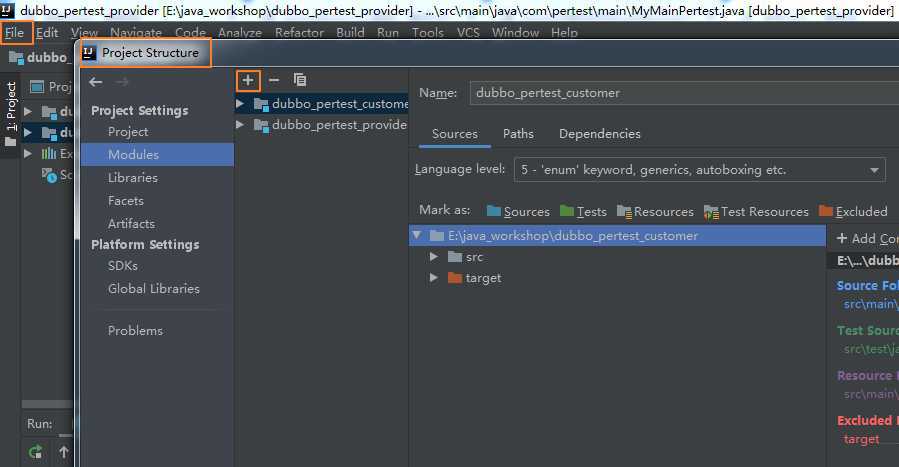Screen dimensions: 899x467
Task: Mark folder as Sources
Action: (x=518, y=211)
